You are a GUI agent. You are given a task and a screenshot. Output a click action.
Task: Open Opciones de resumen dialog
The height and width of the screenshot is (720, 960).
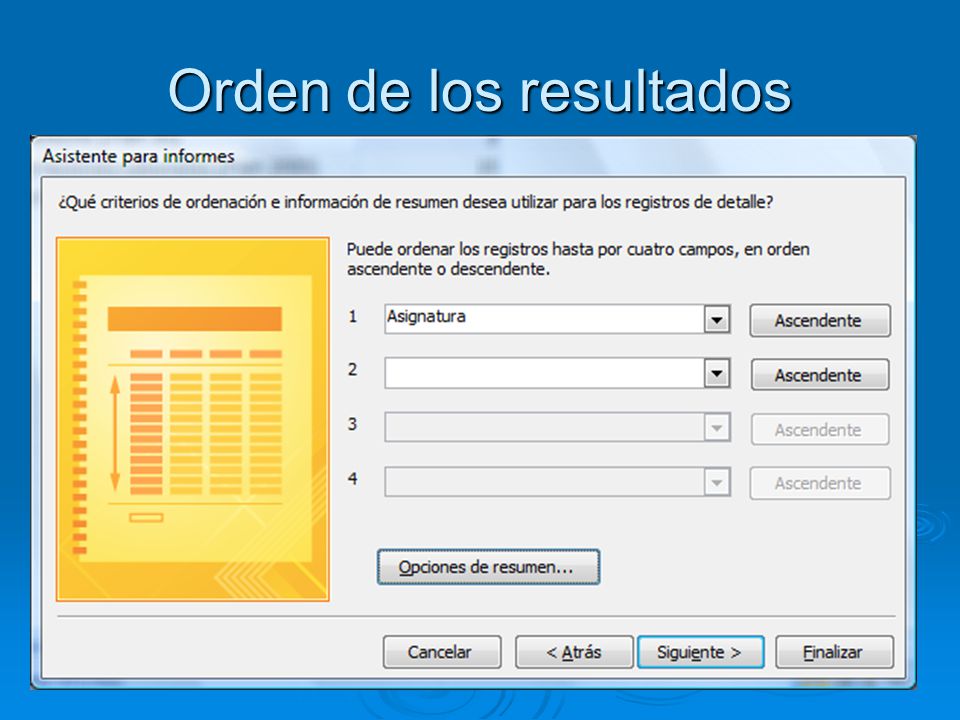click(x=488, y=567)
